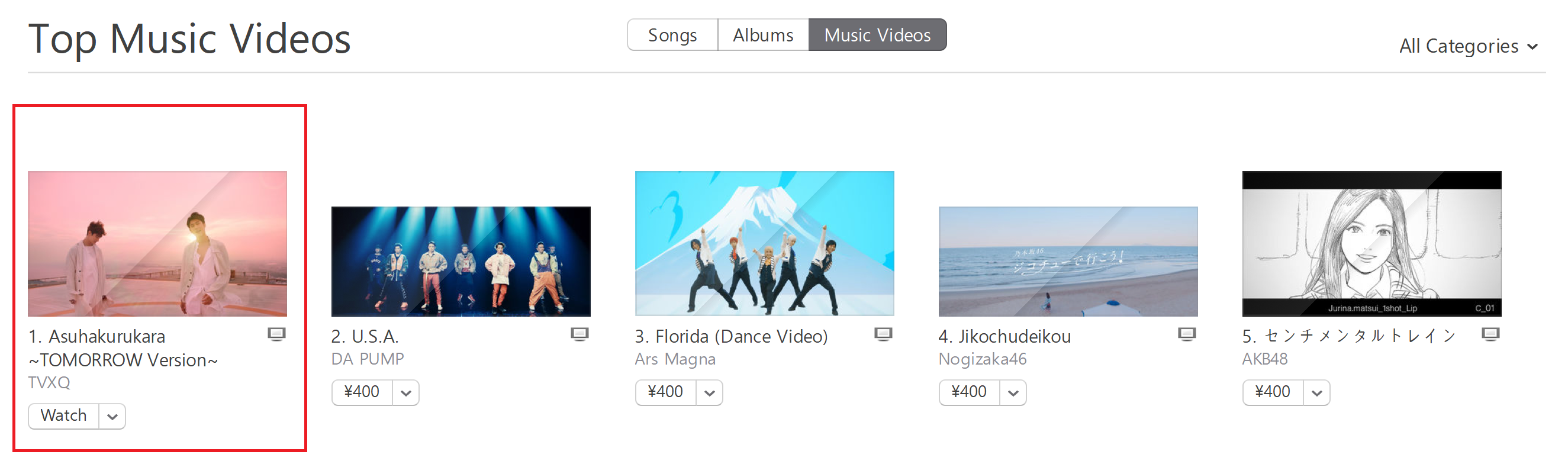This screenshot has width=1568, height=464.
Task: Switch to the Songs tab
Action: pos(672,35)
